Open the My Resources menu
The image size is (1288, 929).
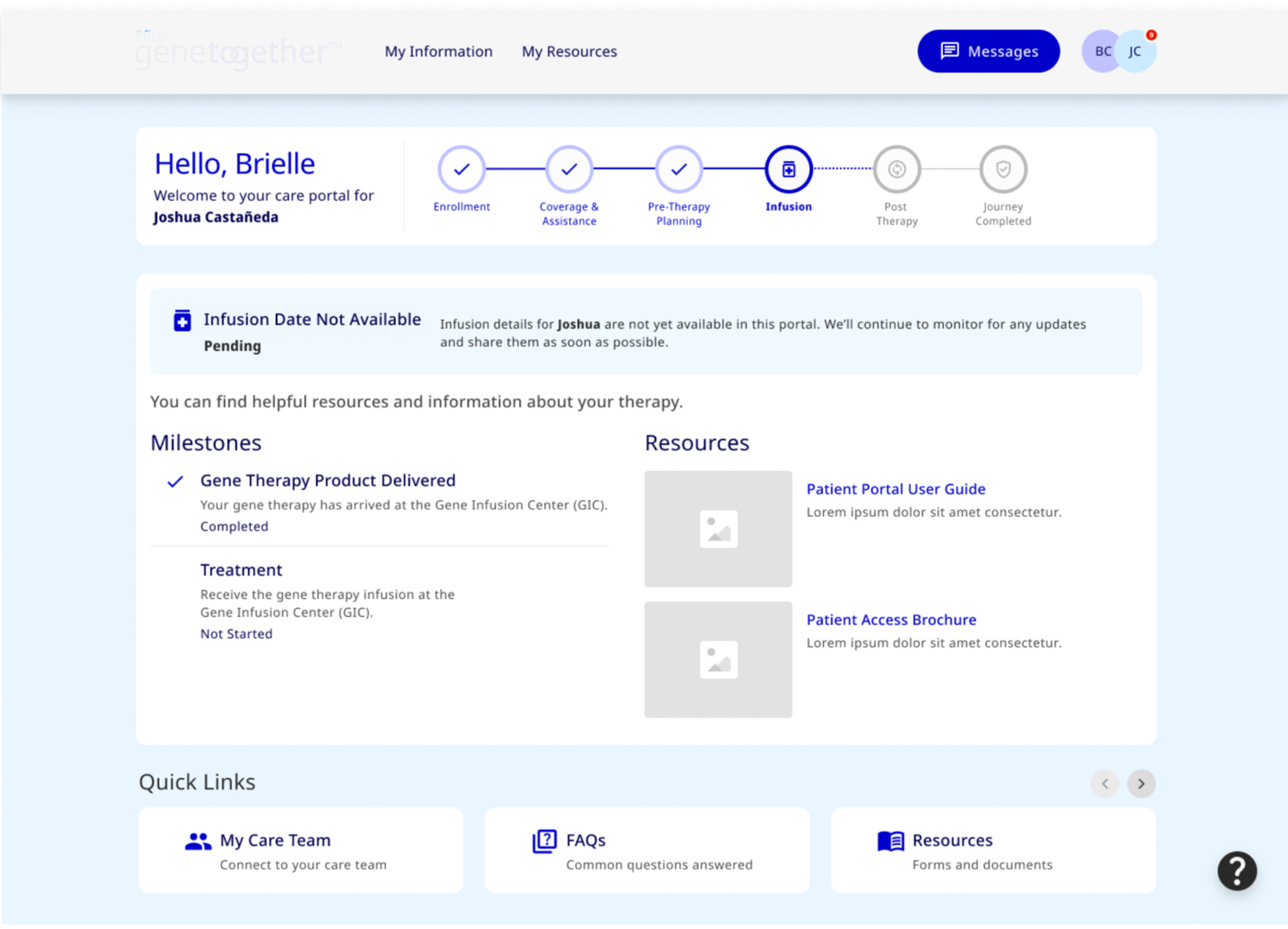click(x=569, y=51)
